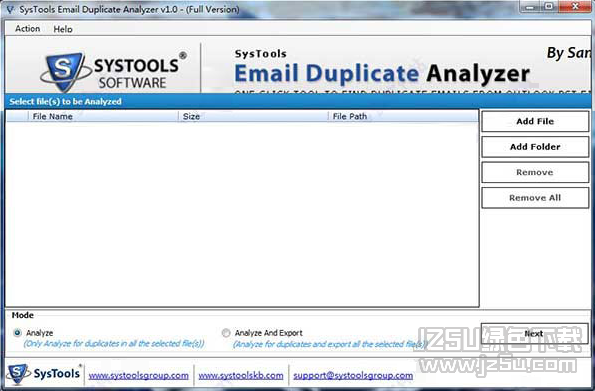Close the Email Duplicate Analyzer window
The width and height of the screenshot is (595, 391).
pos(575,6)
